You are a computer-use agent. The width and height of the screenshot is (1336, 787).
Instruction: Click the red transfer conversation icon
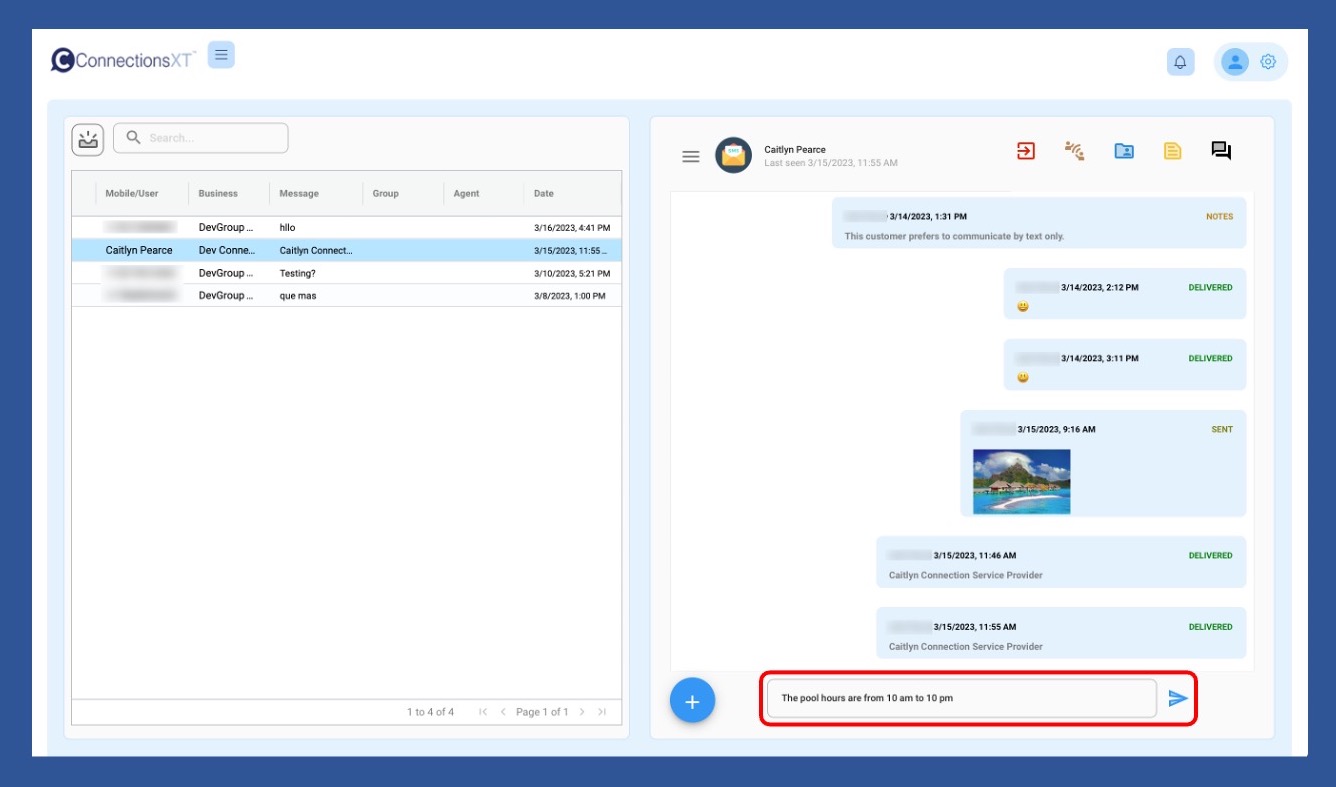click(1026, 151)
